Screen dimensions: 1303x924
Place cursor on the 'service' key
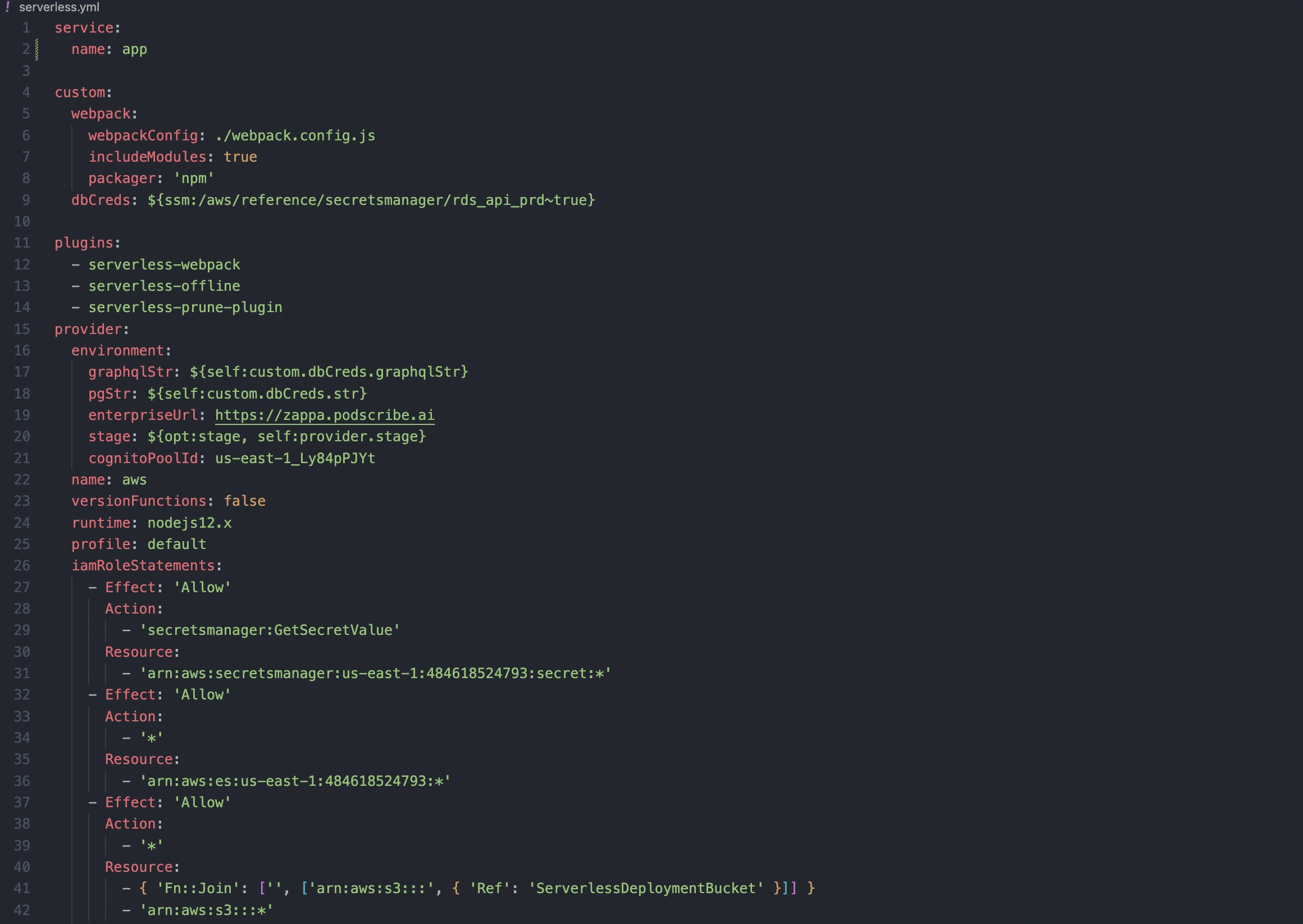(84, 28)
